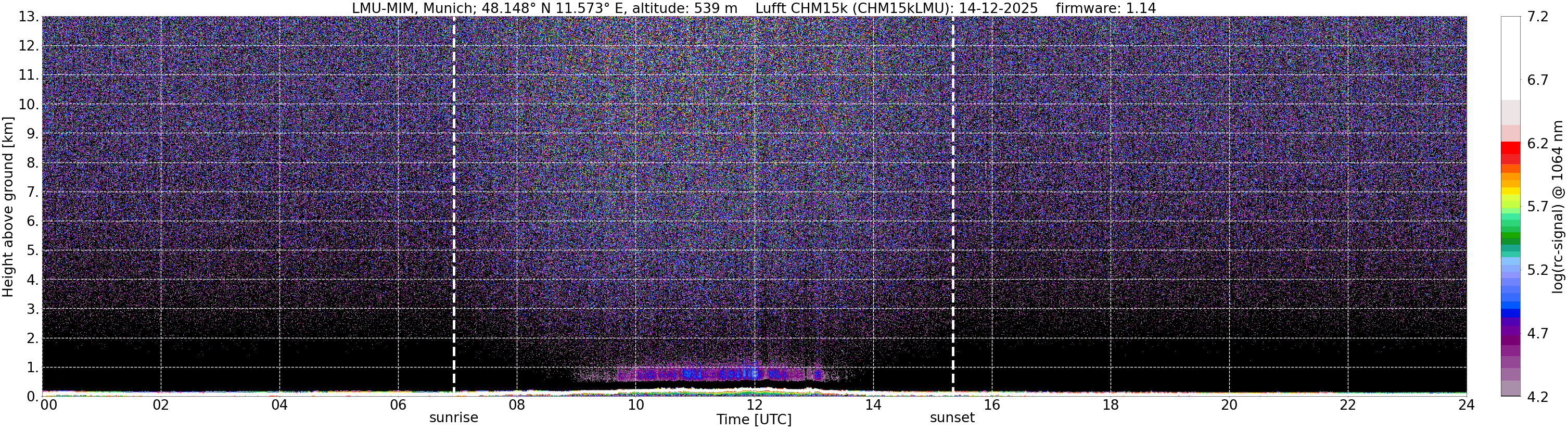The height and width of the screenshot is (430, 1568).
Task: Click the '06' time axis tick label
Action: [398, 405]
